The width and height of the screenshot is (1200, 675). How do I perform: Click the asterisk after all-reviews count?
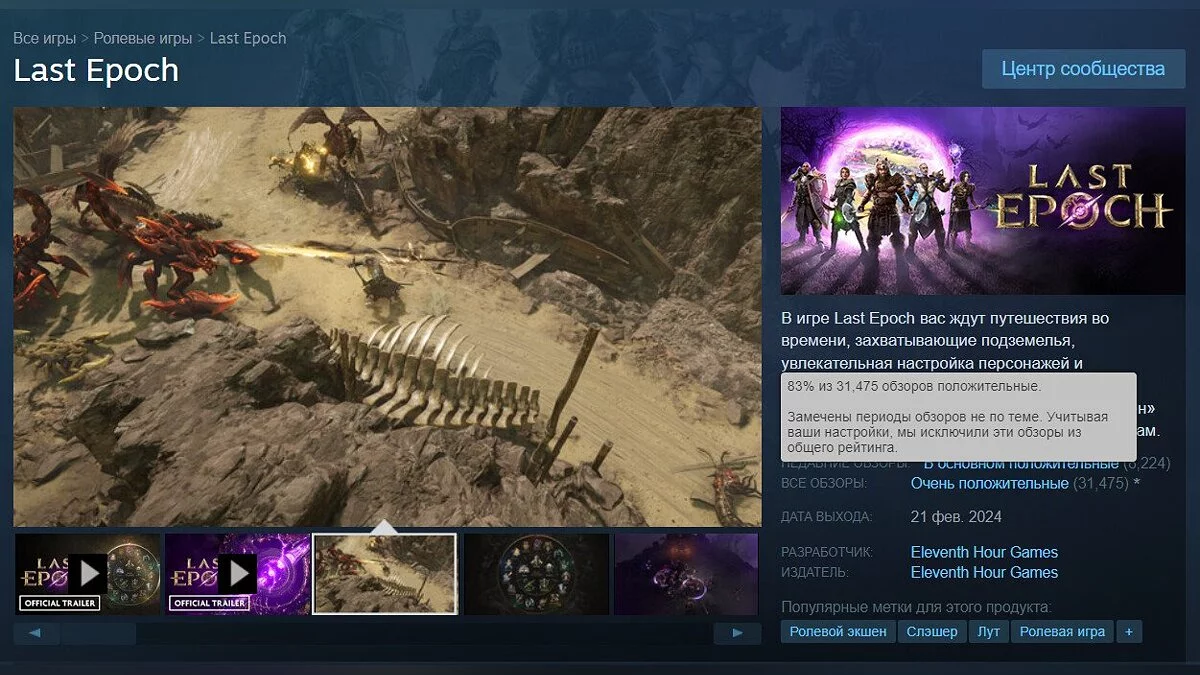point(1137,483)
